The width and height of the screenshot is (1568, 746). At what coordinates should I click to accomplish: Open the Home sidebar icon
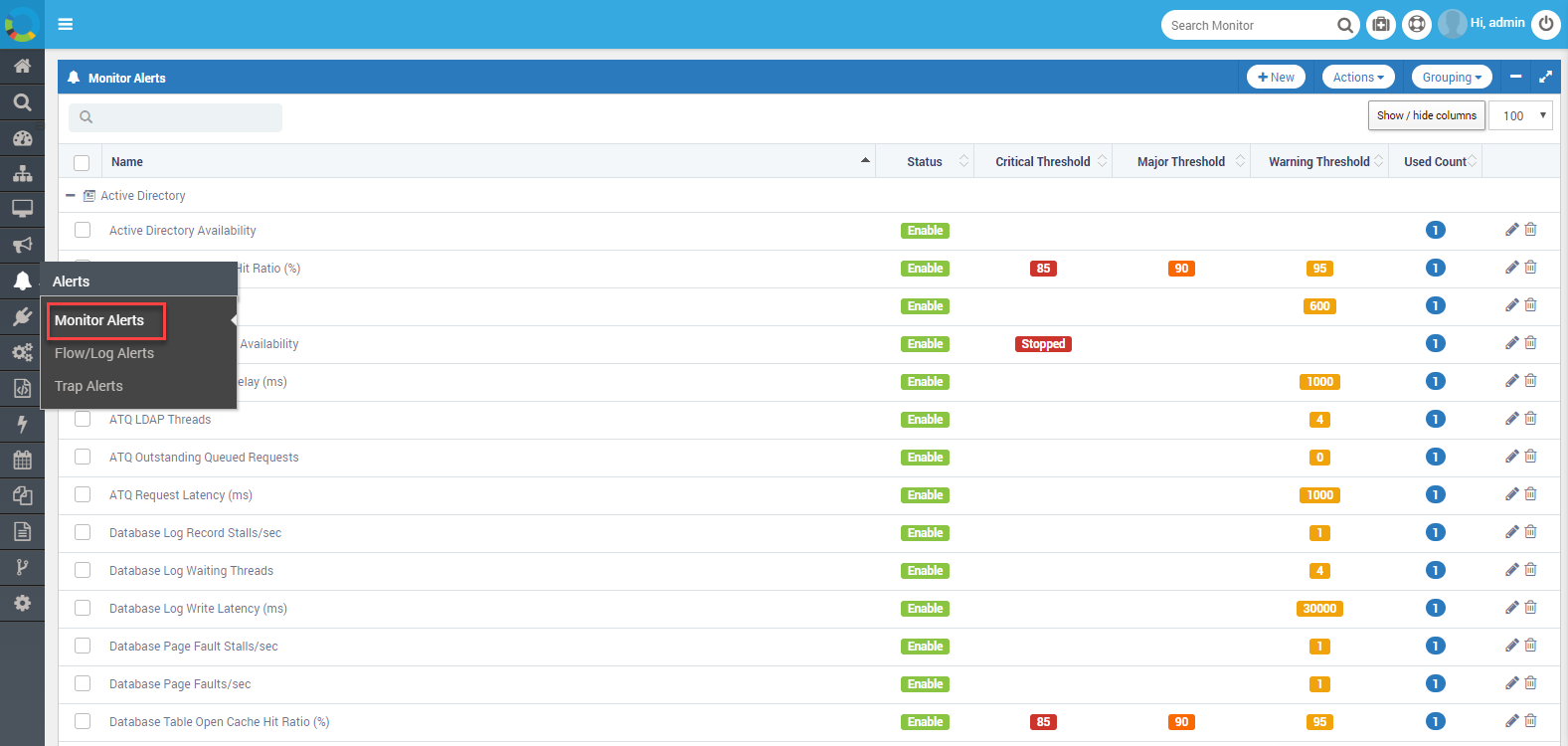pyautogui.click(x=22, y=67)
